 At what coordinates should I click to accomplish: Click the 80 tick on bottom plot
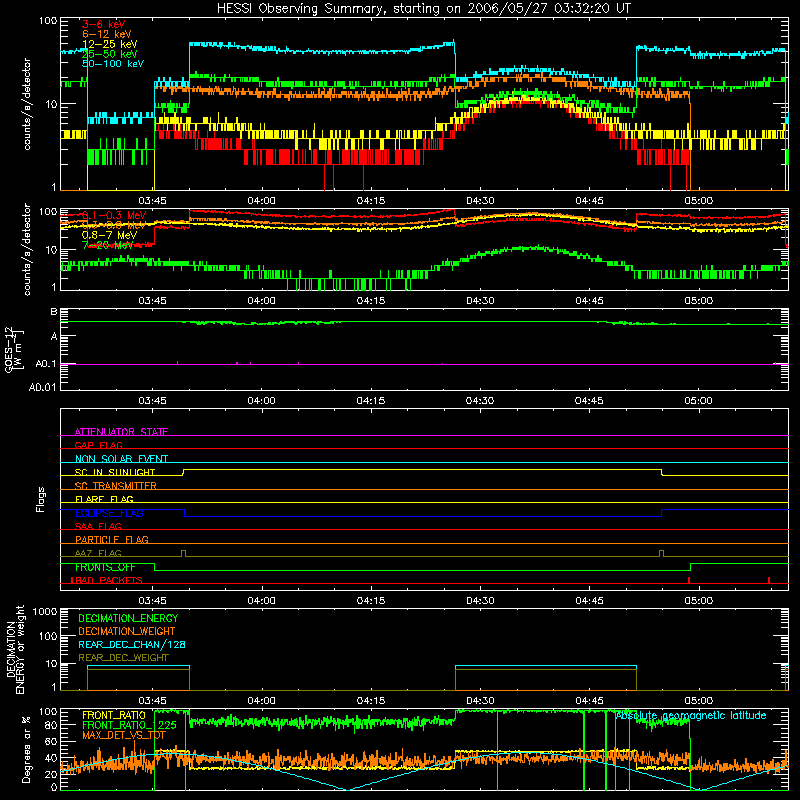51,725
